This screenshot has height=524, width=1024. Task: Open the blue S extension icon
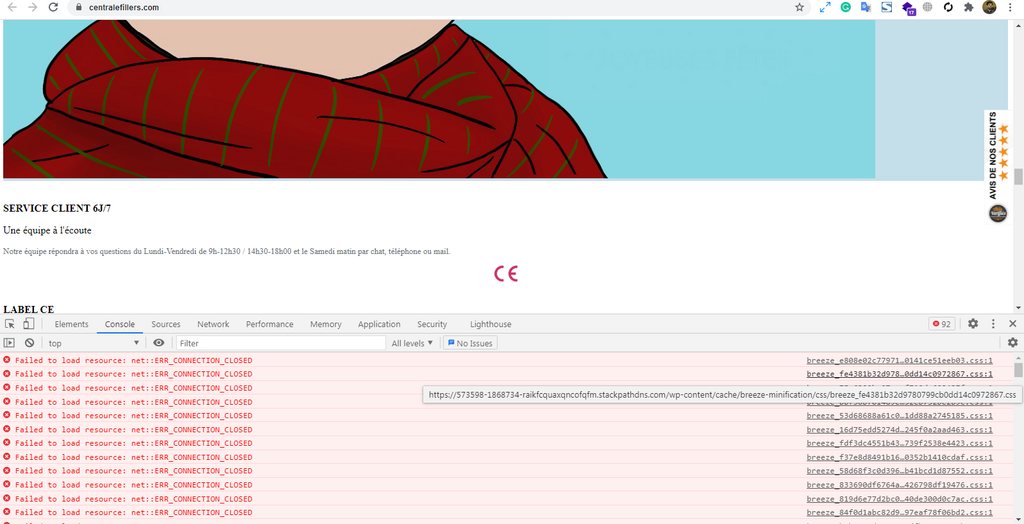[886, 7]
